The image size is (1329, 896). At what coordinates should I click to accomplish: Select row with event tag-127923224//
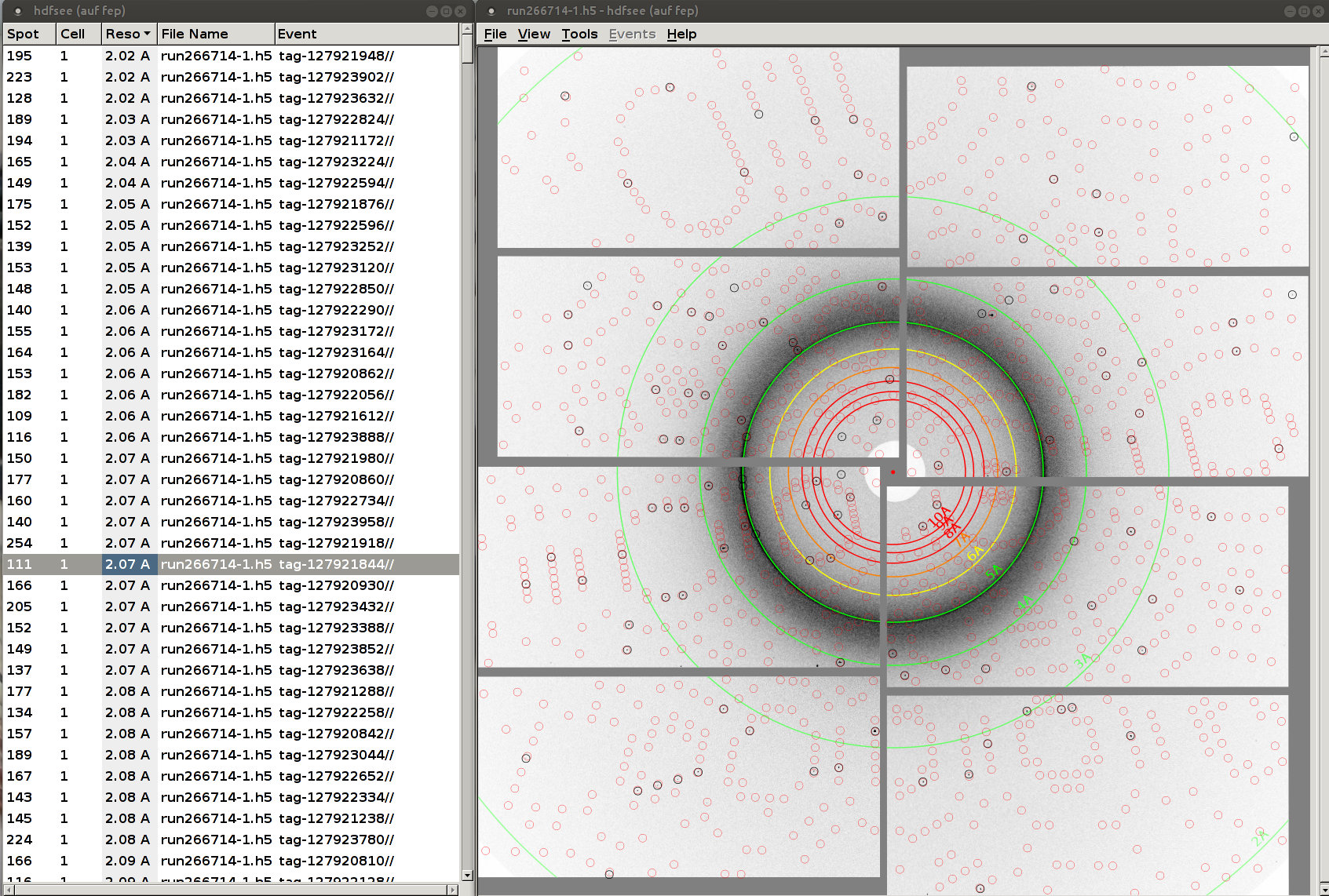tap(232, 162)
